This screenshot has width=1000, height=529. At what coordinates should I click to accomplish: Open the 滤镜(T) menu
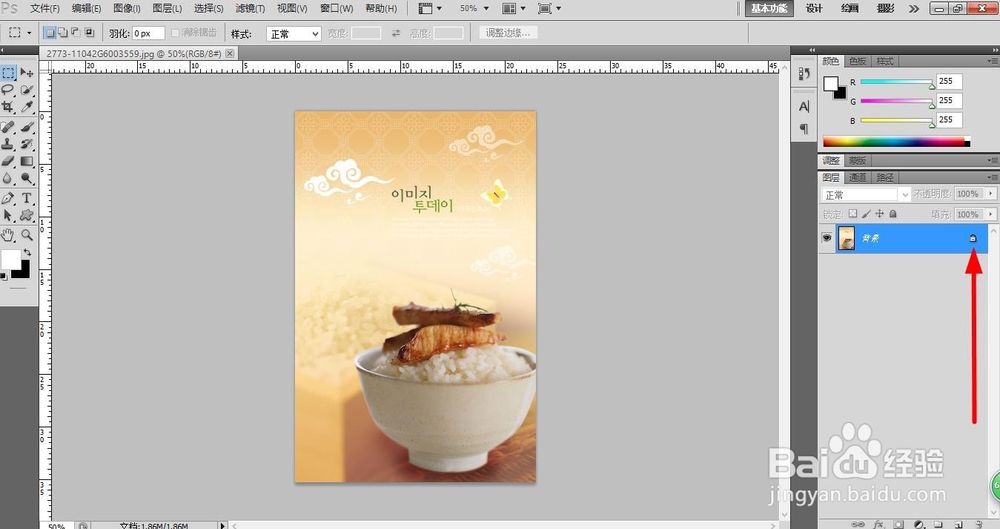tap(250, 8)
